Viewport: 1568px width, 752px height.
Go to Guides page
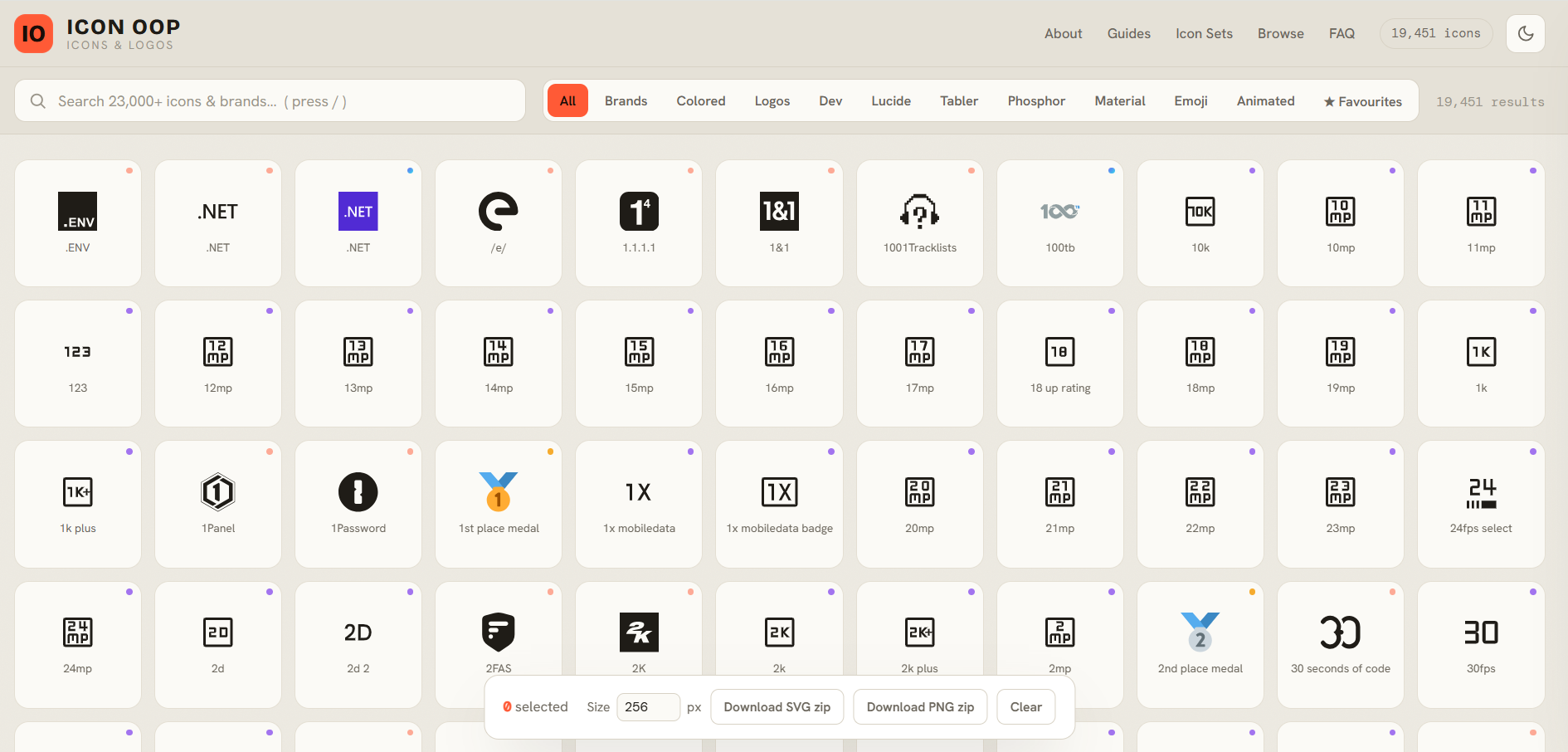click(1128, 33)
